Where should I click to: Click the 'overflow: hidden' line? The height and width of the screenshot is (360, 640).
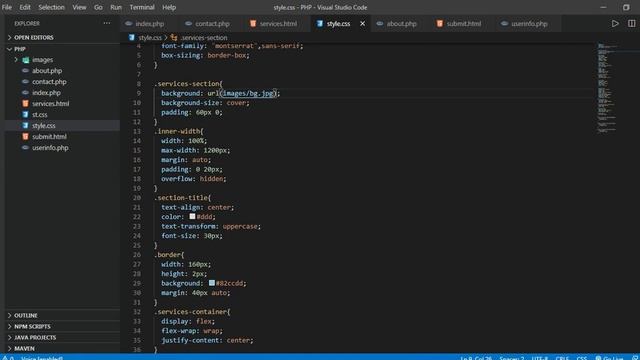pyautogui.click(x=193, y=179)
